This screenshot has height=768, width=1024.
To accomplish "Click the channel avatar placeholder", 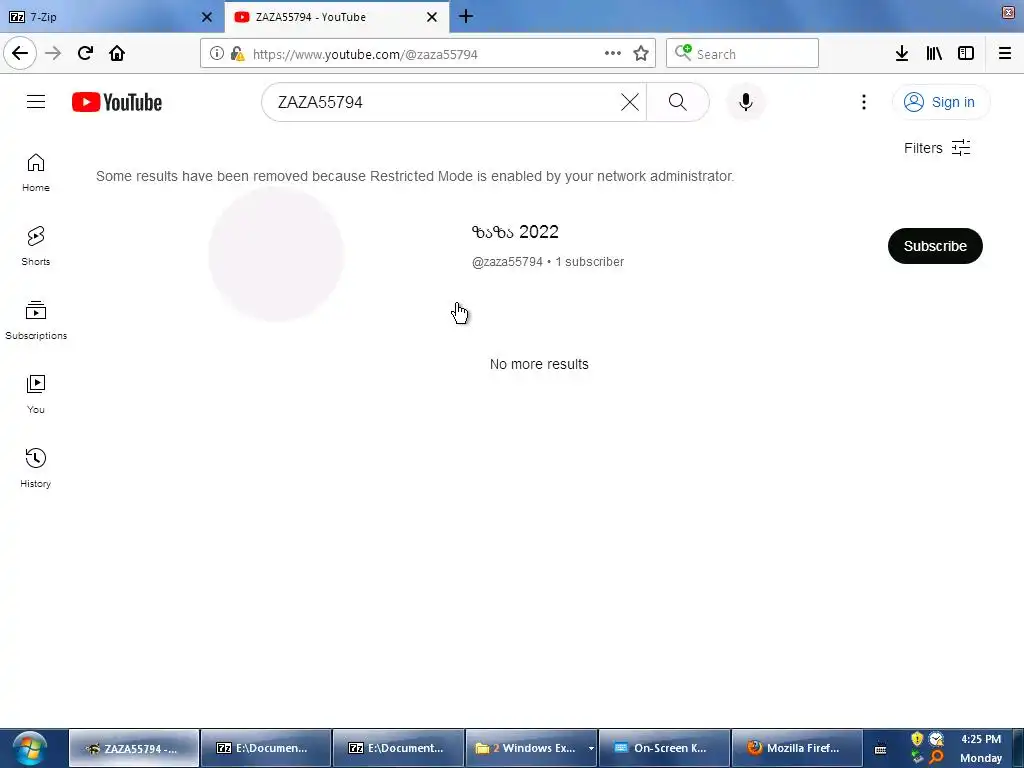I will [x=276, y=254].
